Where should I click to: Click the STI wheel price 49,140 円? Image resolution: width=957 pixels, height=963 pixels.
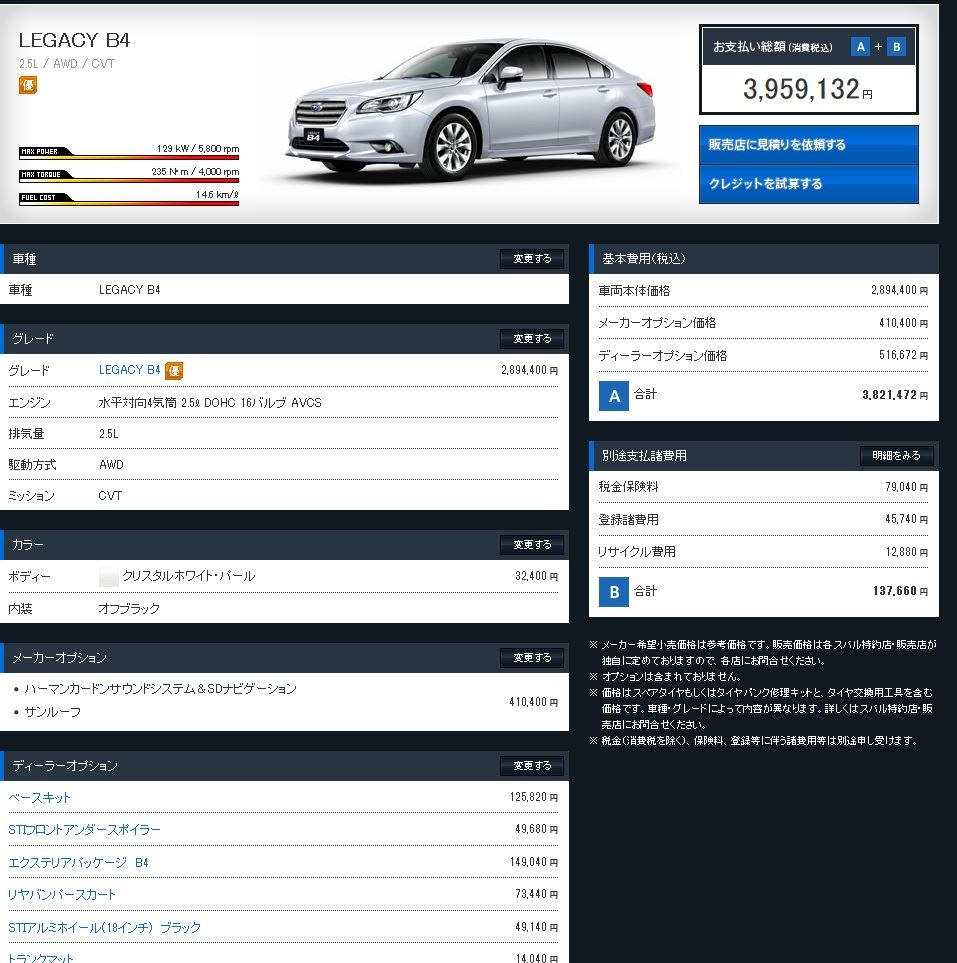tap(536, 927)
